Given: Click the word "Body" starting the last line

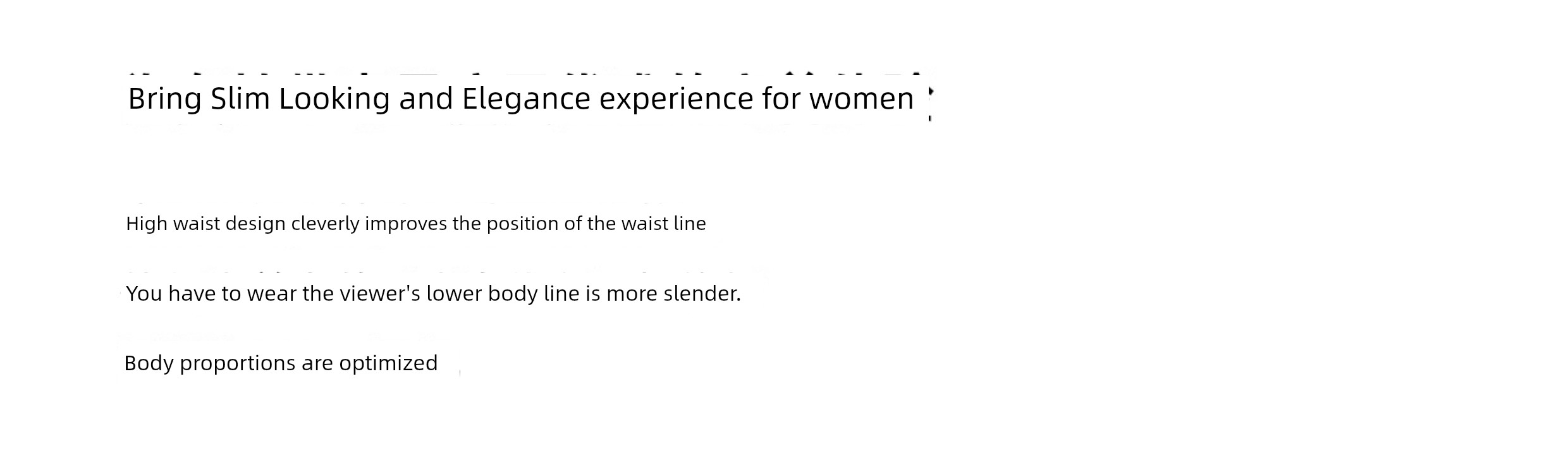Looking at the screenshot, I should [149, 363].
